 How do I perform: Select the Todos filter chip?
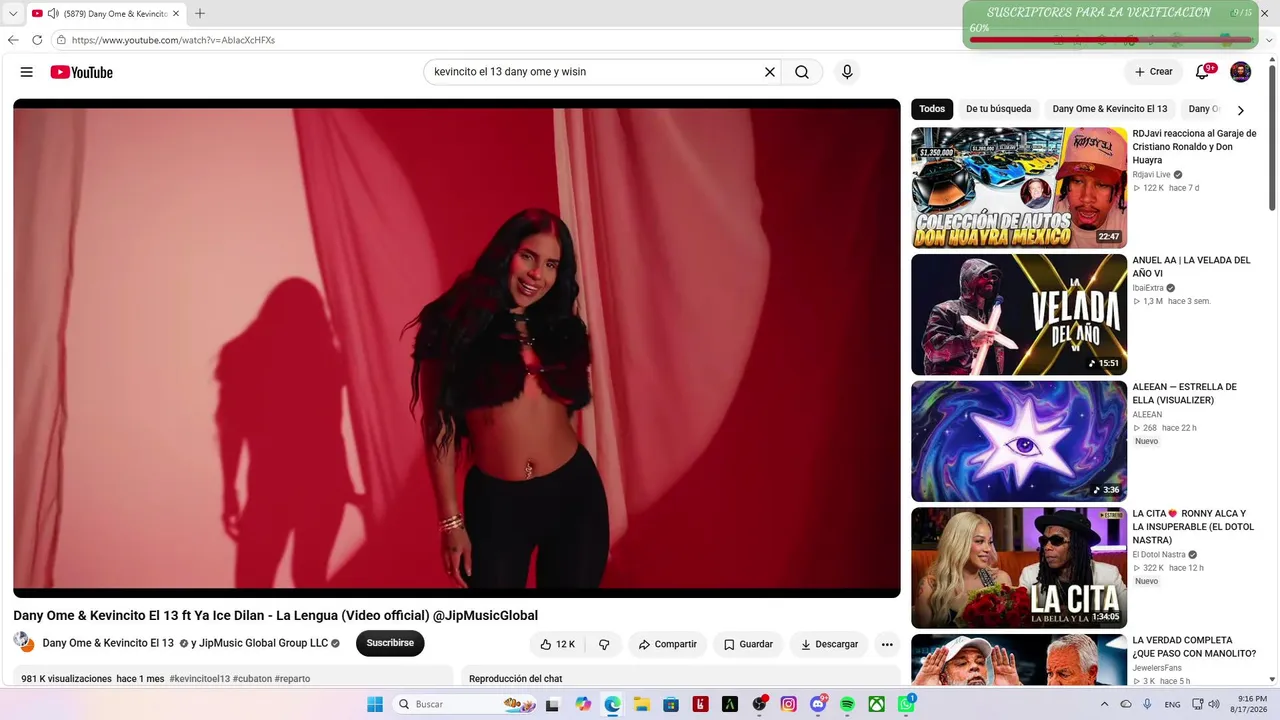932,109
